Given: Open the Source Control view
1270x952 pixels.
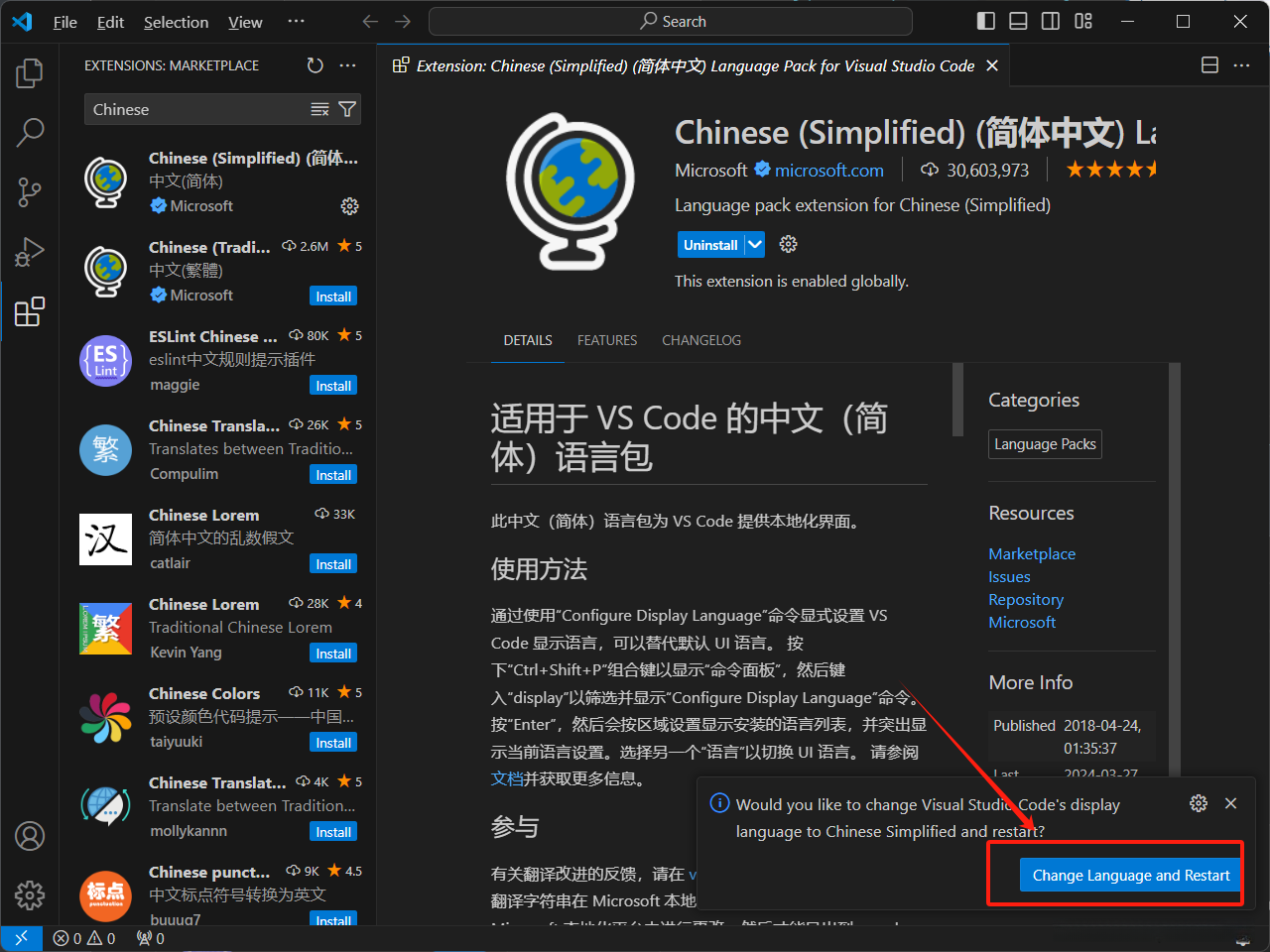Looking at the screenshot, I should [x=30, y=191].
